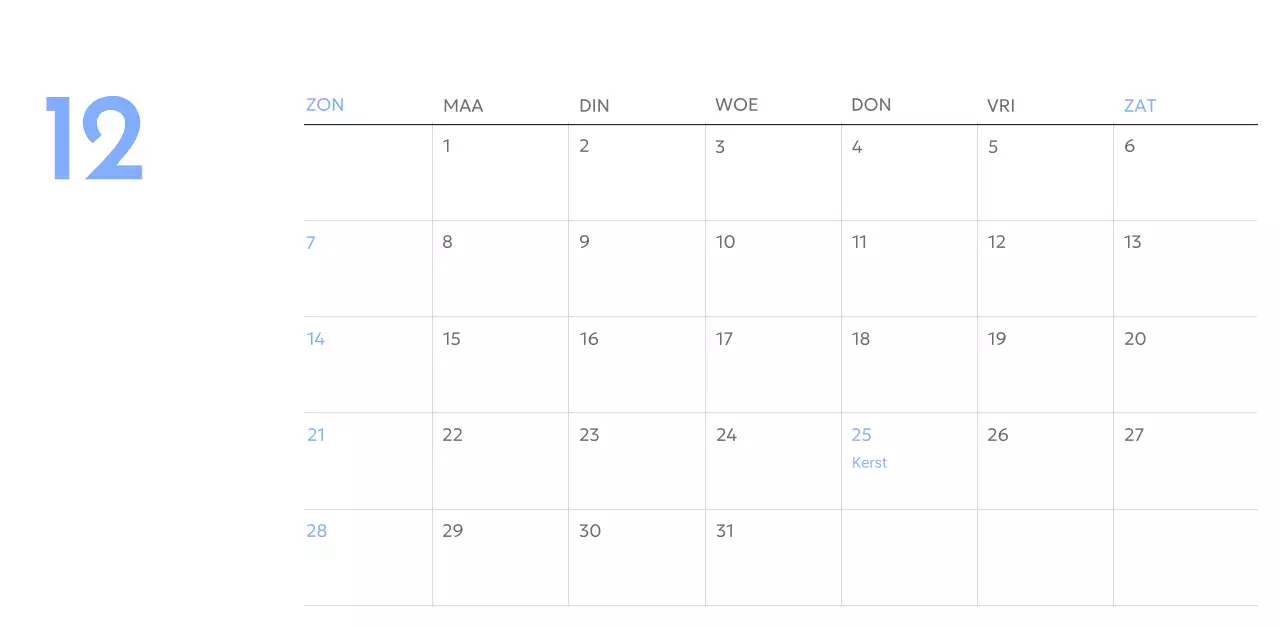Click the DON weekday header
1280x627 pixels.
tap(871, 105)
